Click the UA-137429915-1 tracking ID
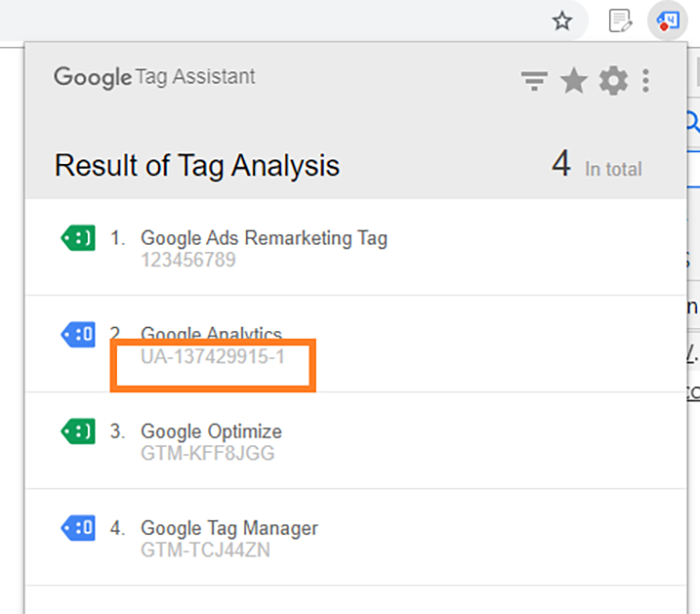This screenshot has height=614, width=700. (212, 356)
